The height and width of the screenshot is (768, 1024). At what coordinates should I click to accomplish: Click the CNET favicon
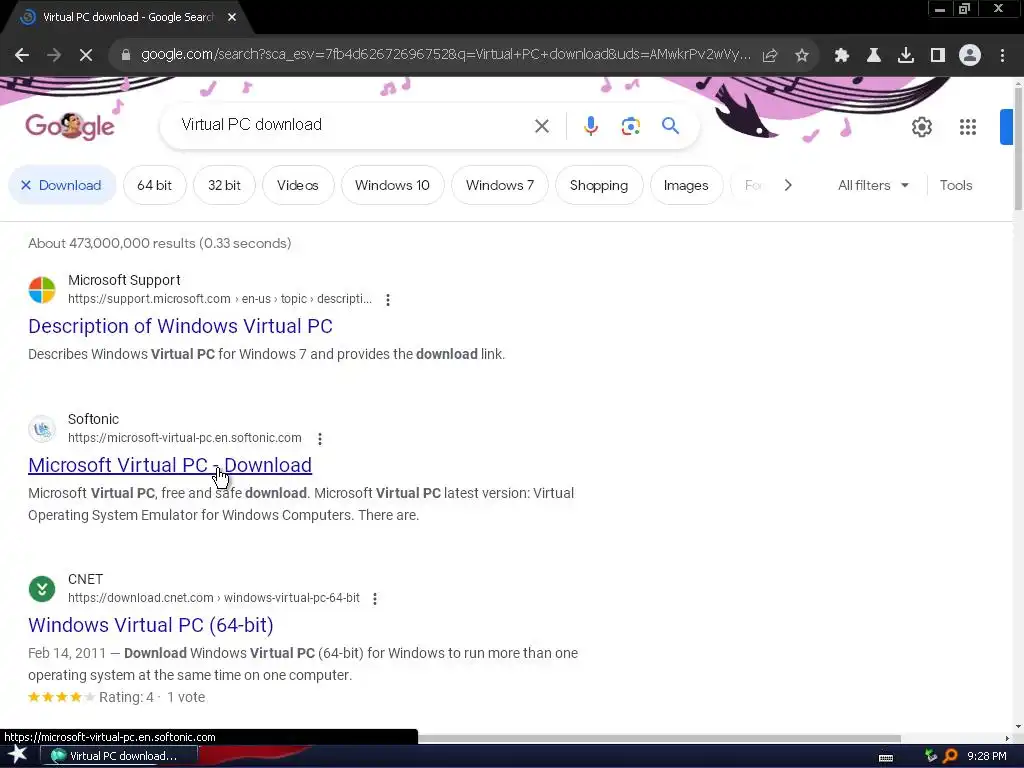click(x=42, y=589)
